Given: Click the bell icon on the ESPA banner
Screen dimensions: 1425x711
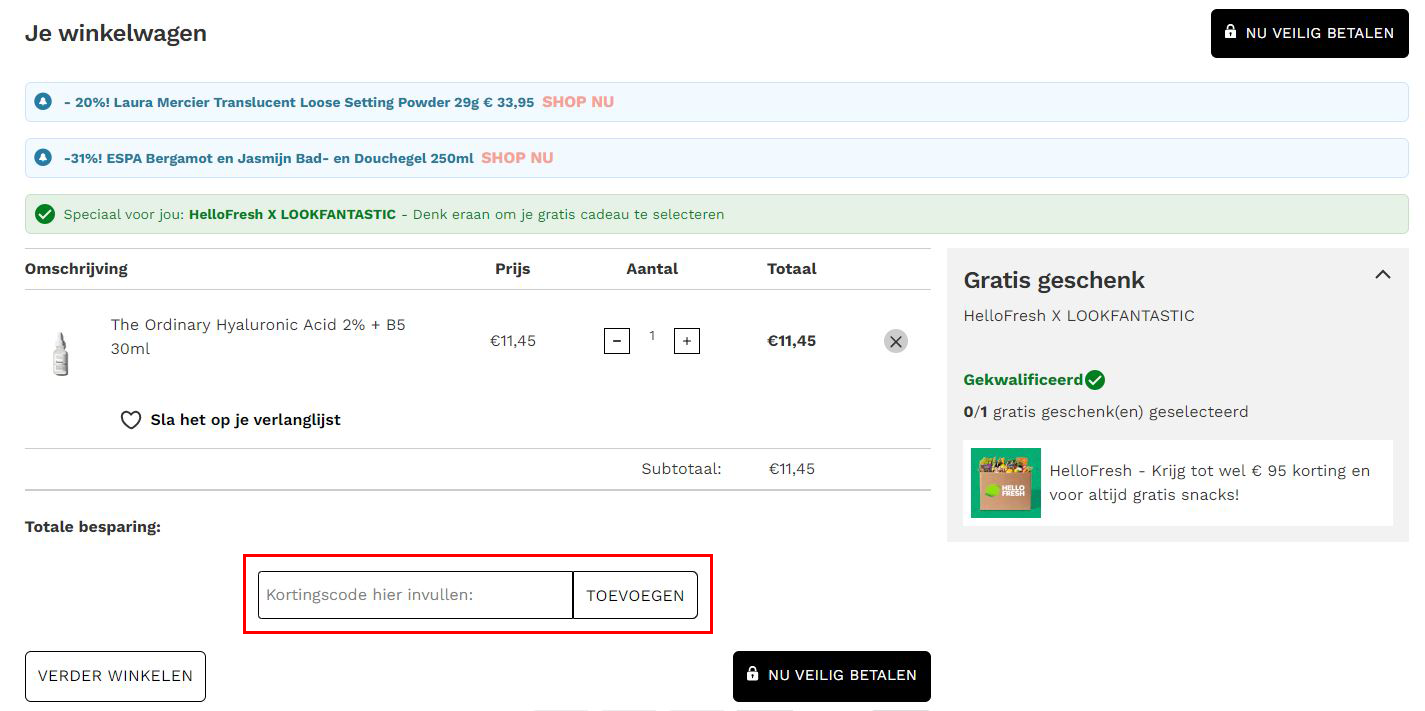Looking at the screenshot, I should pos(41,157).
